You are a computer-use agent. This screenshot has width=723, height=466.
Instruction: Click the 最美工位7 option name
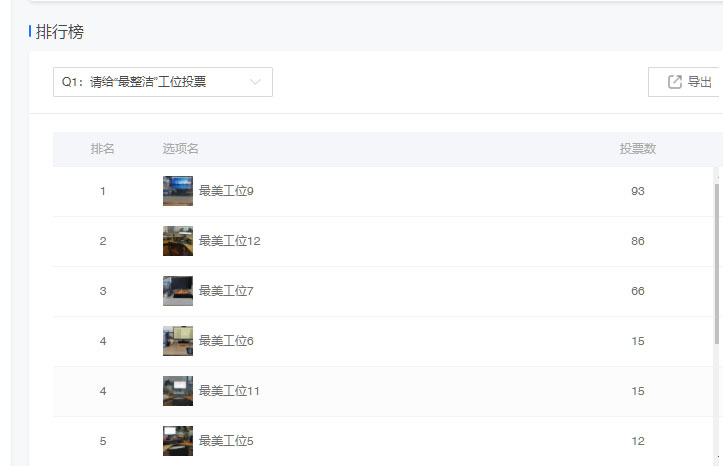click(x=226, y=291)
